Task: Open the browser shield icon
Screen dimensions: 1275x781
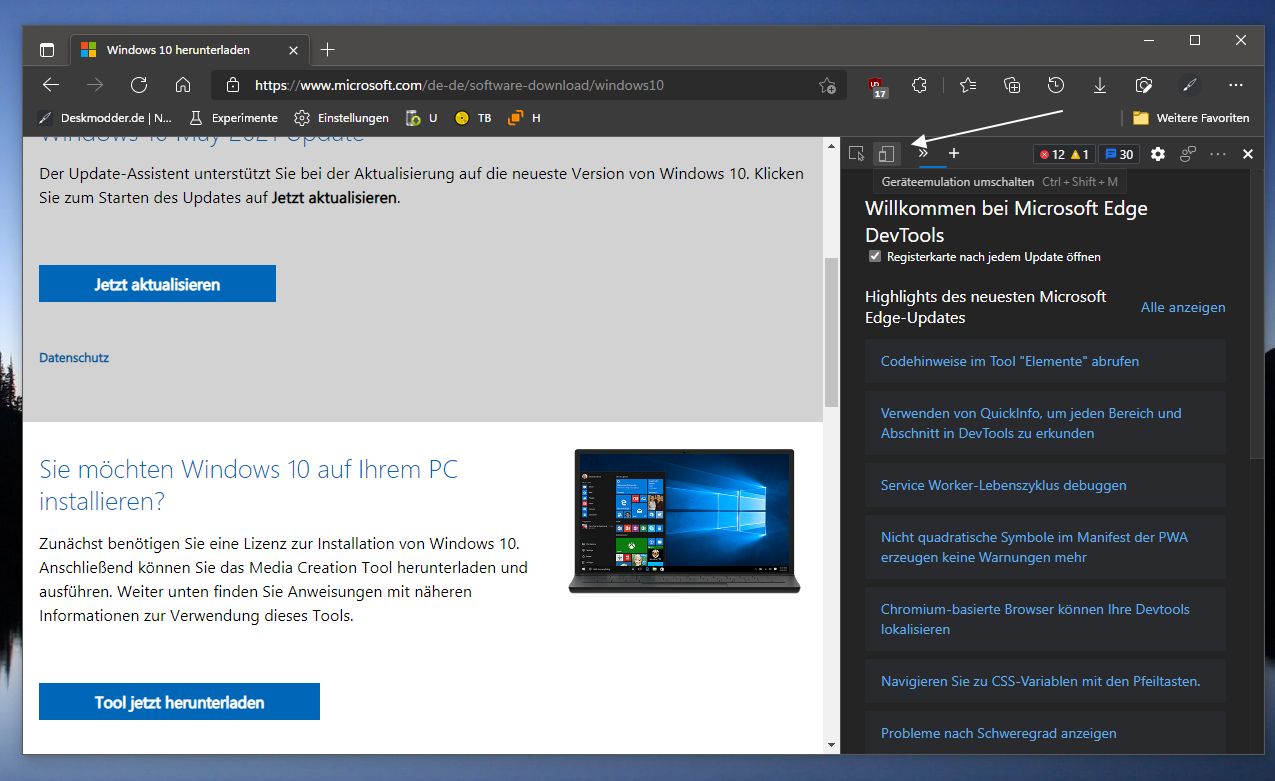Action: click(1145, 85)
